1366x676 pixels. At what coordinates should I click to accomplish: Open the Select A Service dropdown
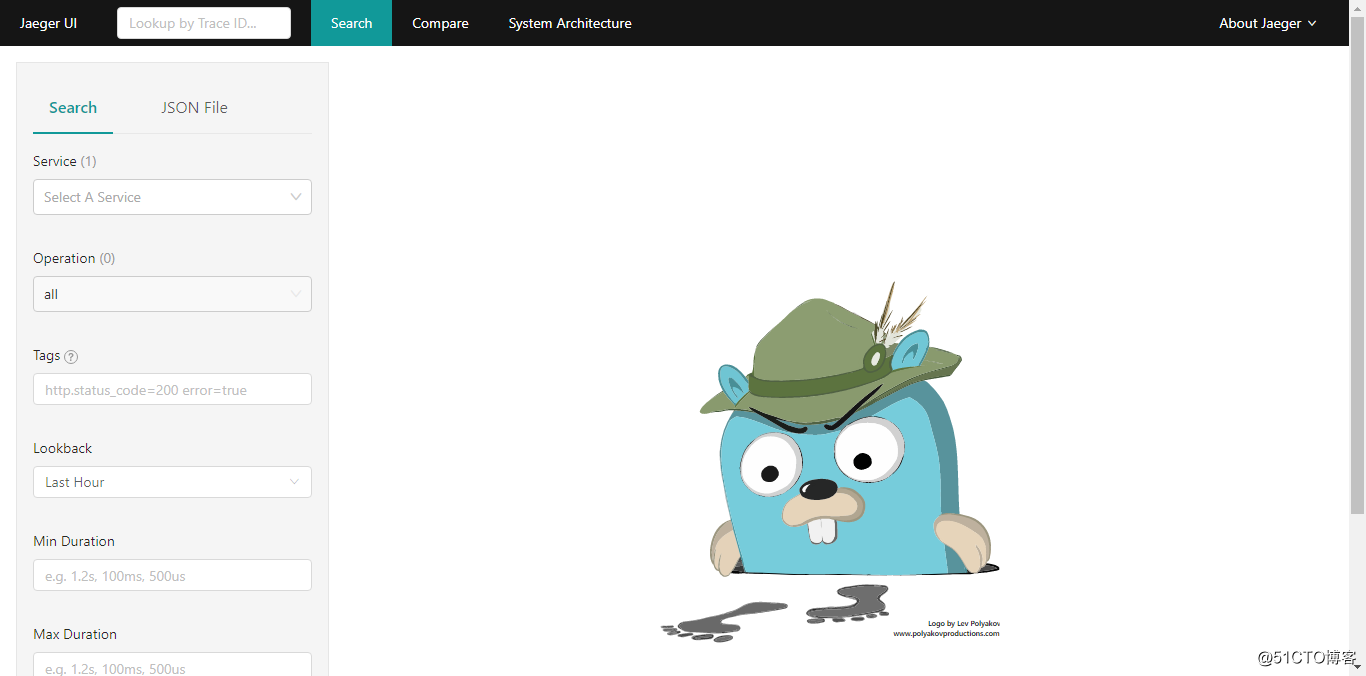pos(172,197)
